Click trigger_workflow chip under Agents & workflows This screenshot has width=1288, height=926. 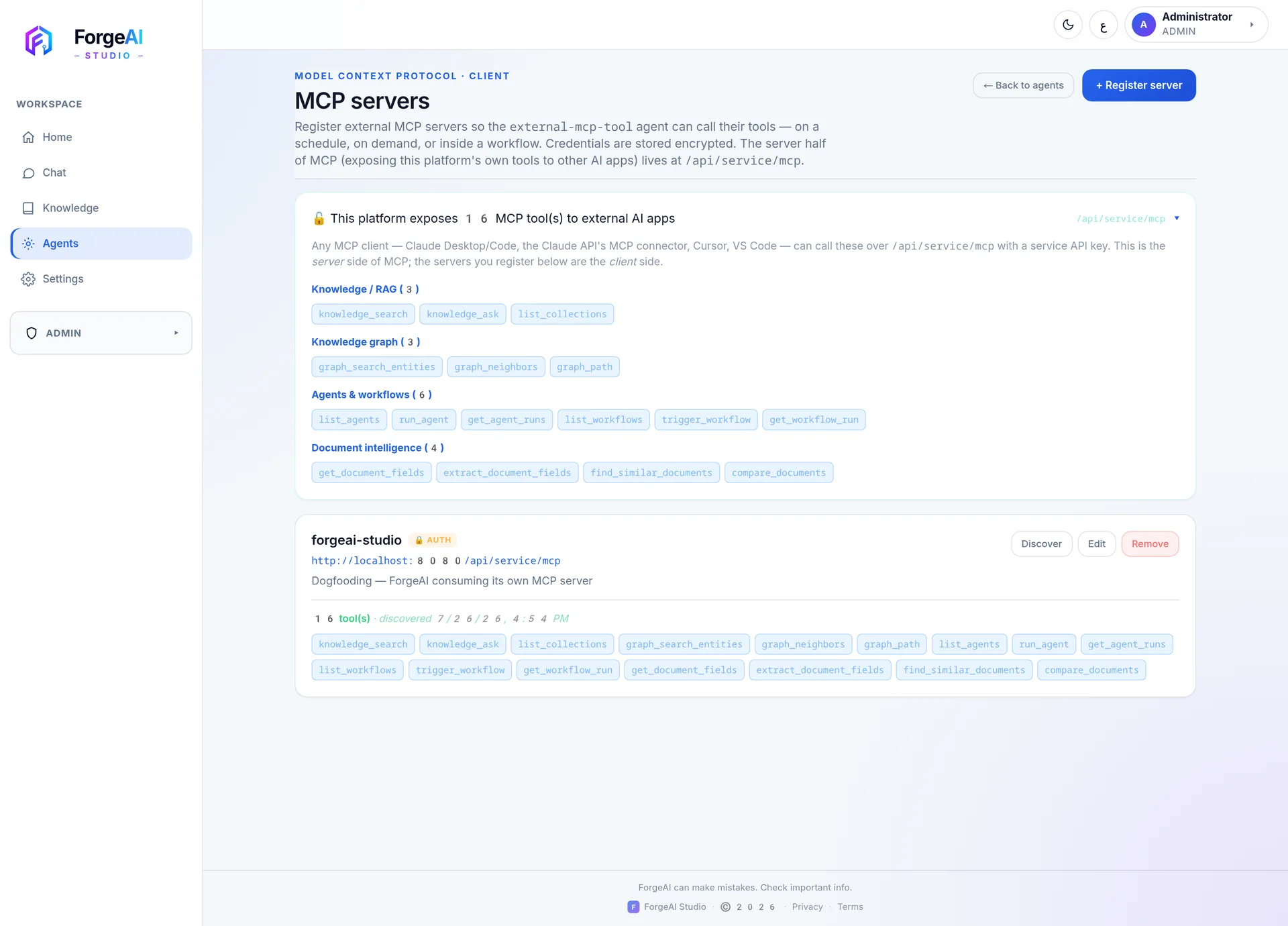point(706,420)
